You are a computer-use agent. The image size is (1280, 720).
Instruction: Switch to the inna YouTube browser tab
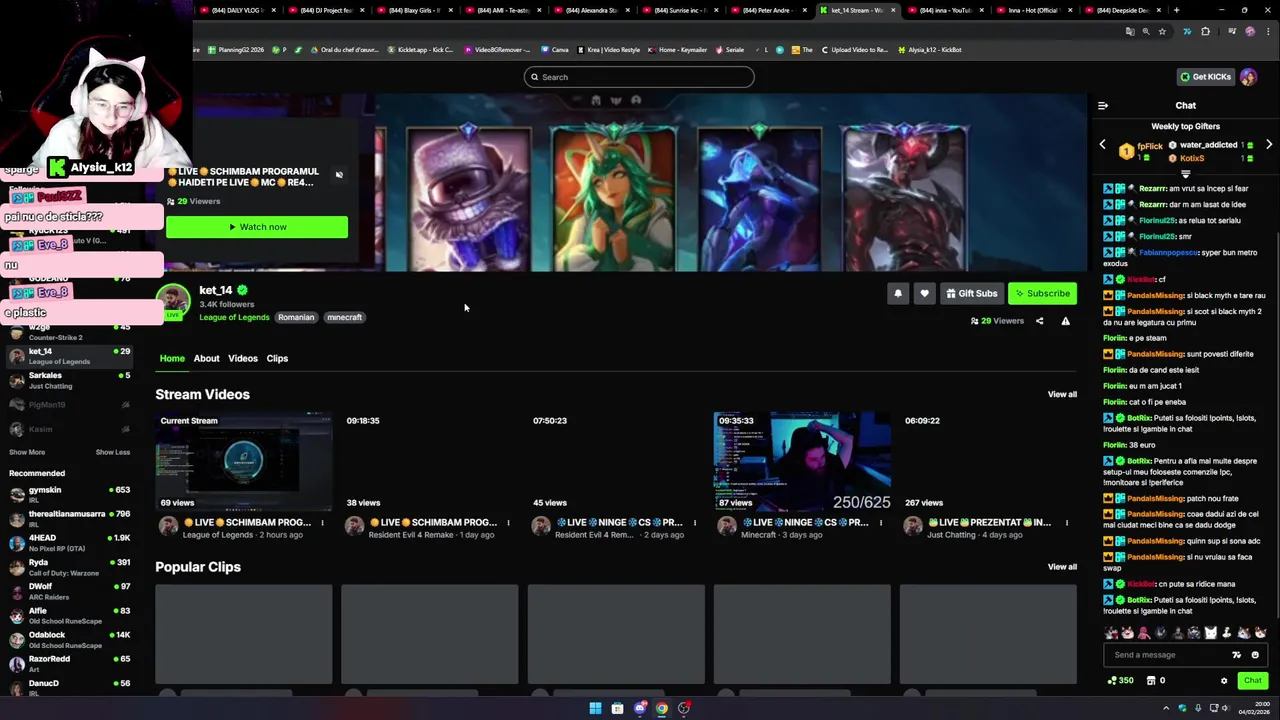(x=945, y=10)
